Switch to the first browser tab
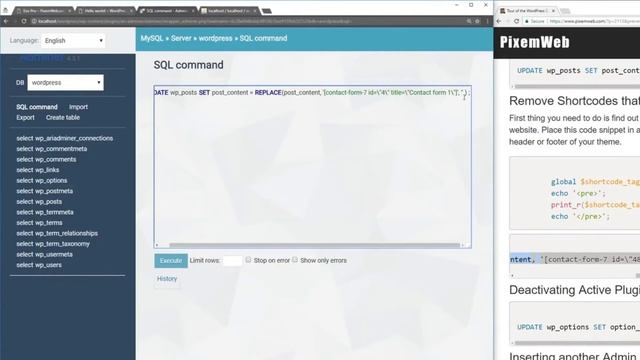This screenshot has width=640, height=360. [x=43, y=11]
